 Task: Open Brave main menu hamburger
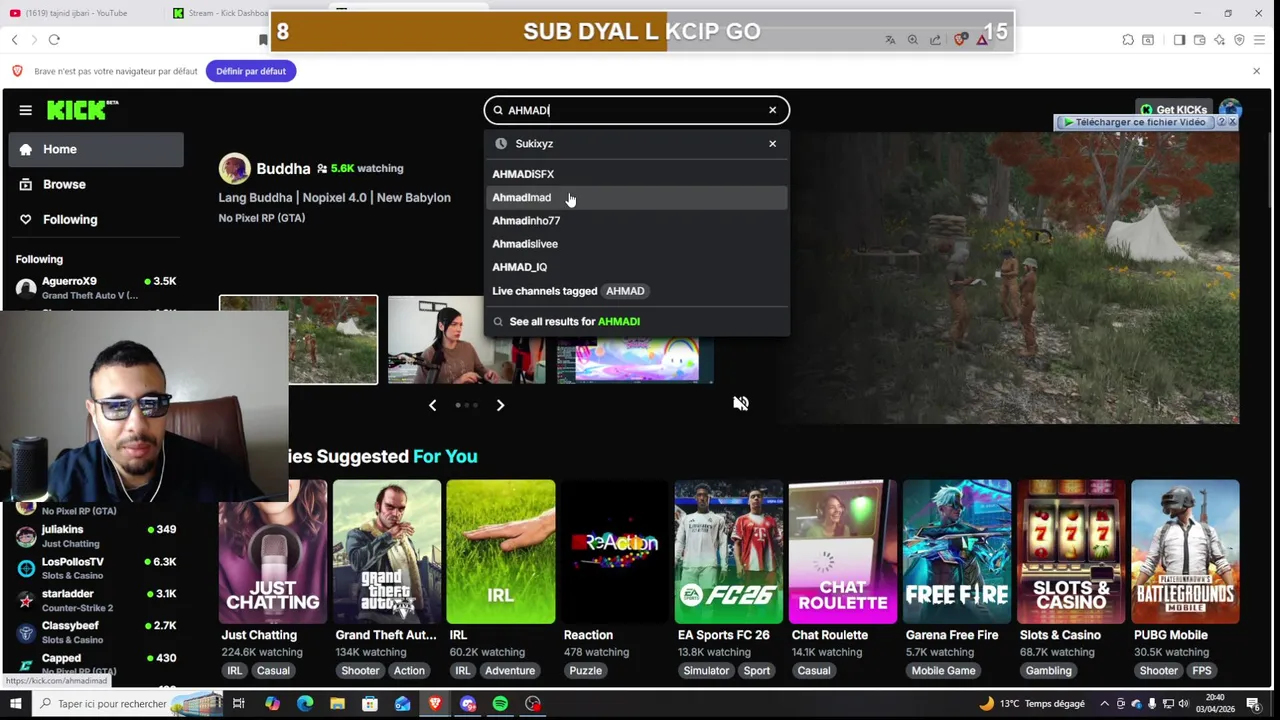[1260, 40]
